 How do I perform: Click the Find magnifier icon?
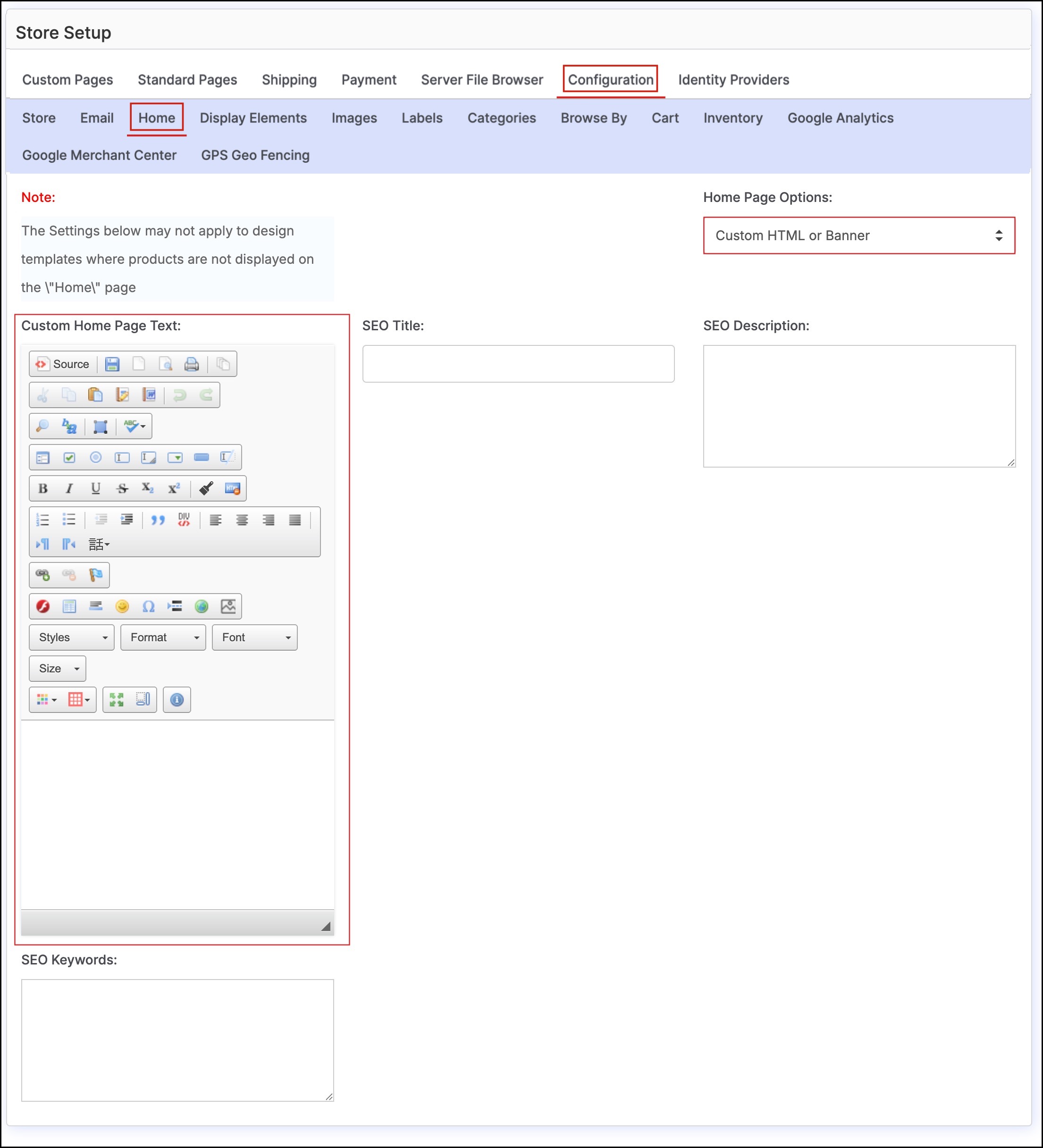coord(43,426)
